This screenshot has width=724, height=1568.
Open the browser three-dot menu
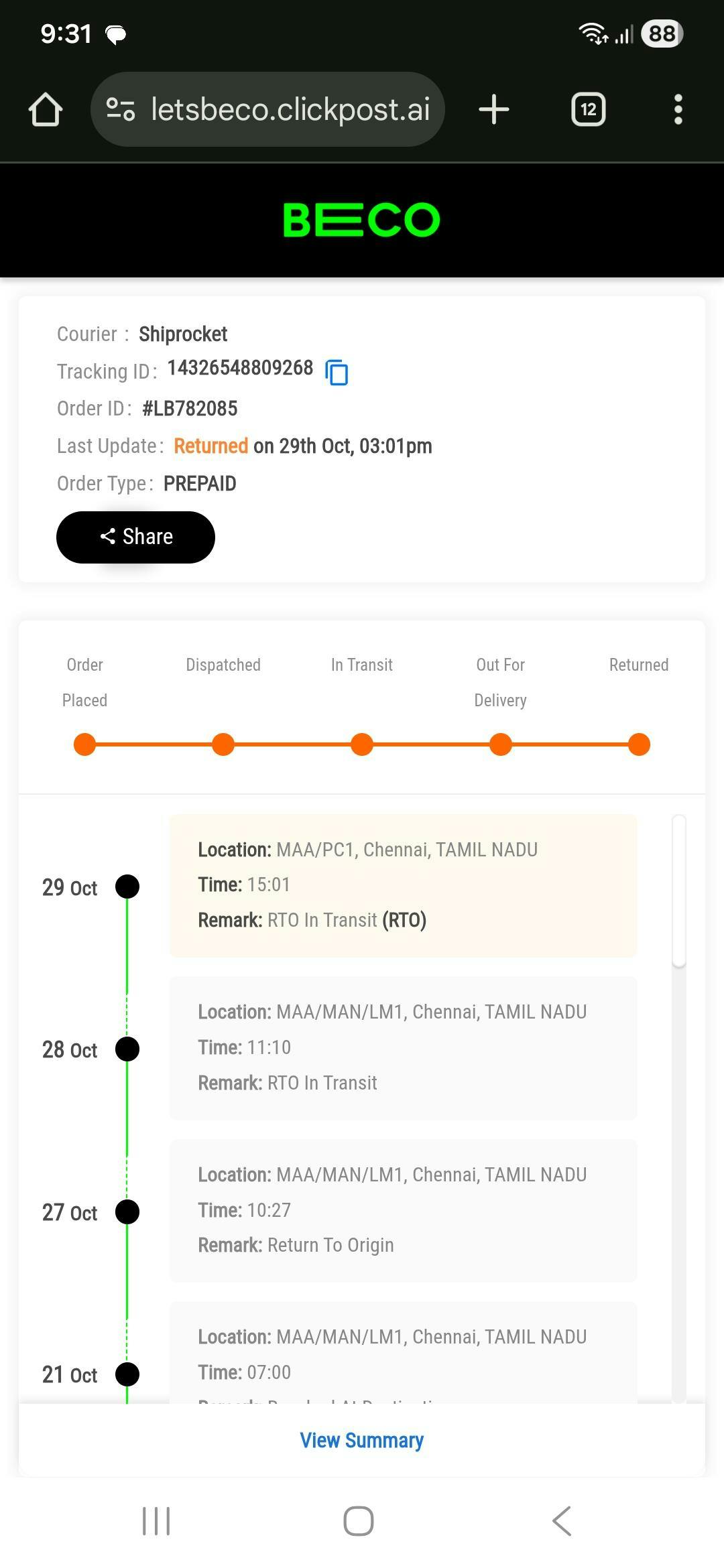678,109
